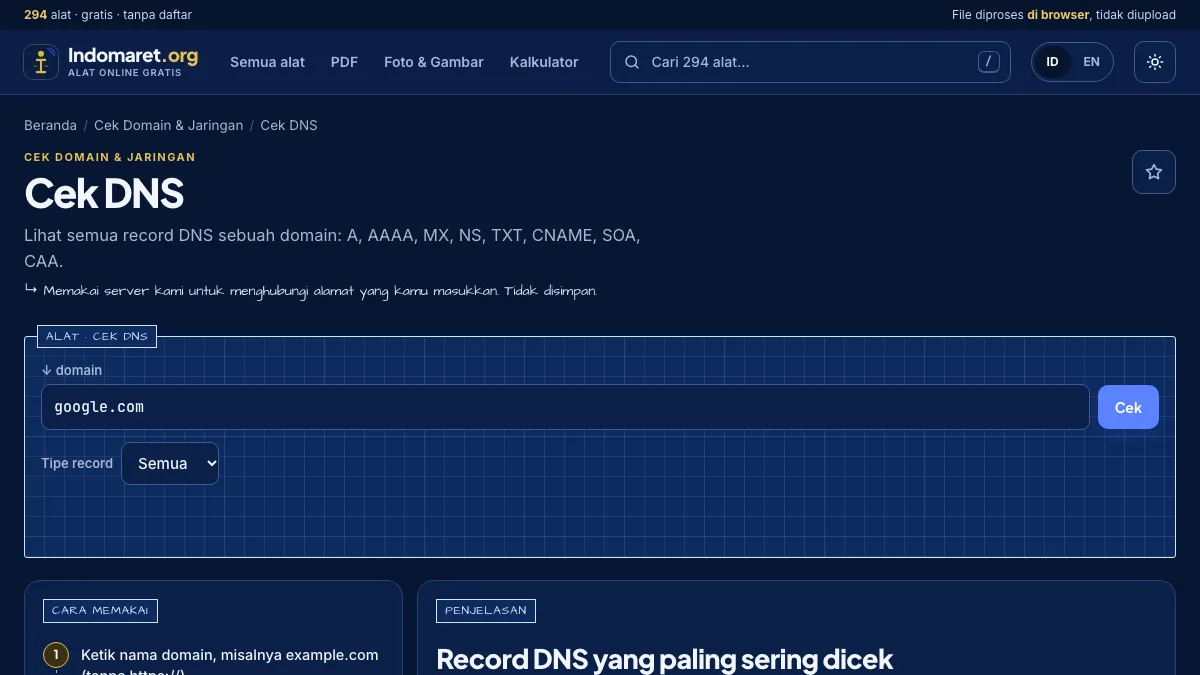Open the Tipe record dropdown
The image size is (1200, 675).
[x=170, y=464]
